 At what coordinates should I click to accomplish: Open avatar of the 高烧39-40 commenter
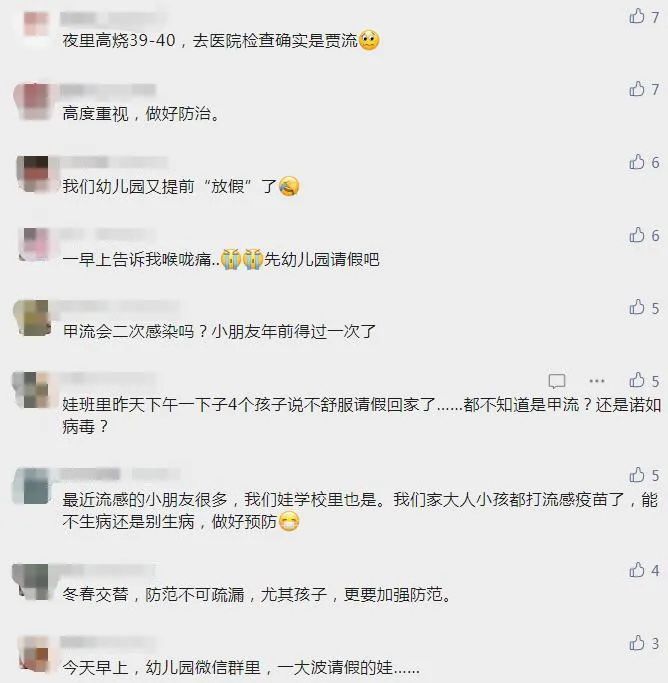[x=36, y=24]
